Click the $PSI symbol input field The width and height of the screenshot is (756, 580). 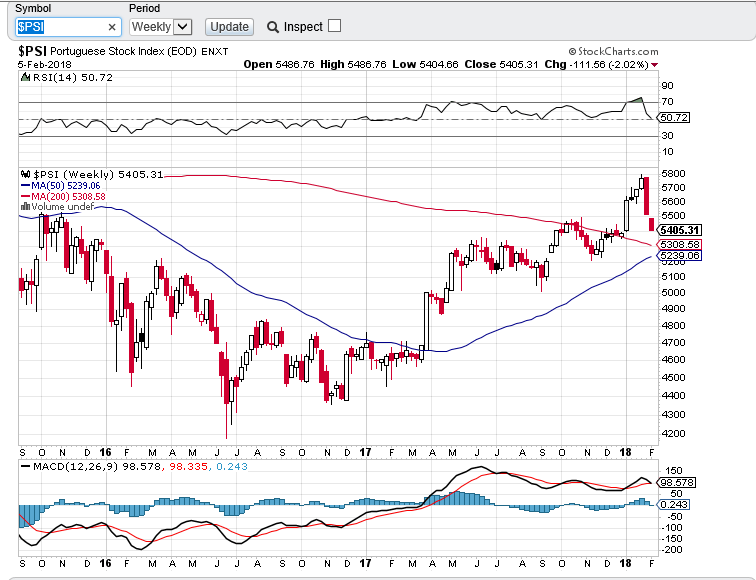[x=68, y=27]
